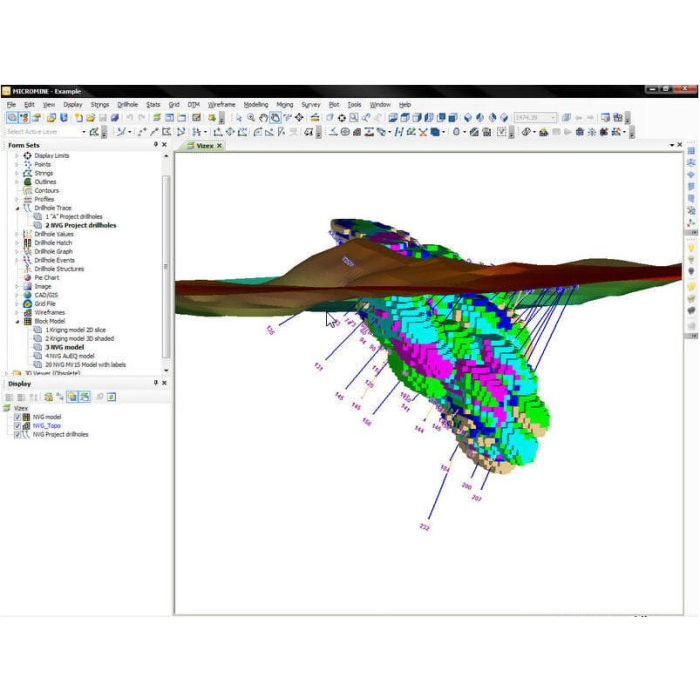
Task: Open the Select Active Layer dropdown
Action: (x=83, y=131)
